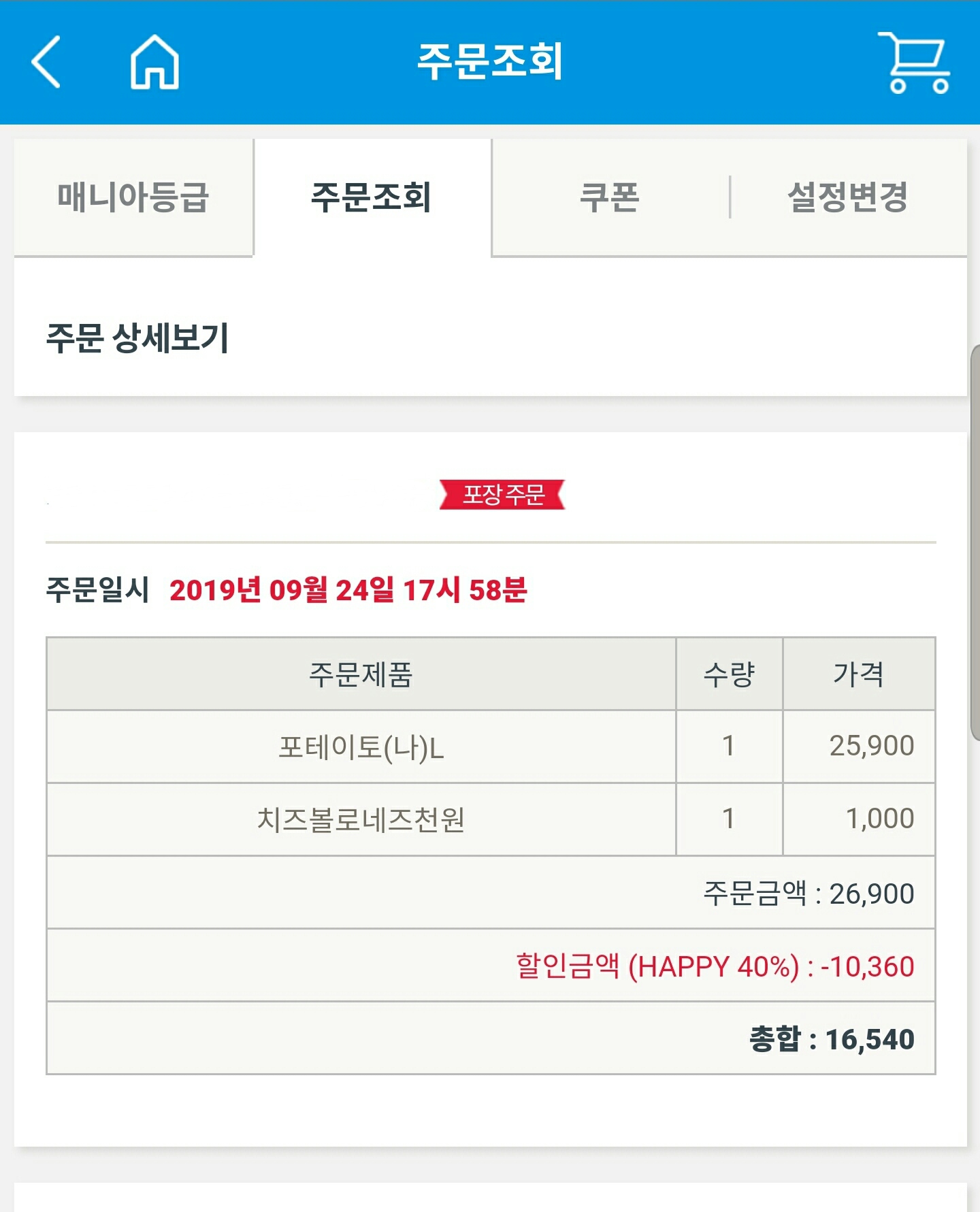
Task: Tap the HAPPY 40% discount line
Action: click(715, 966)
